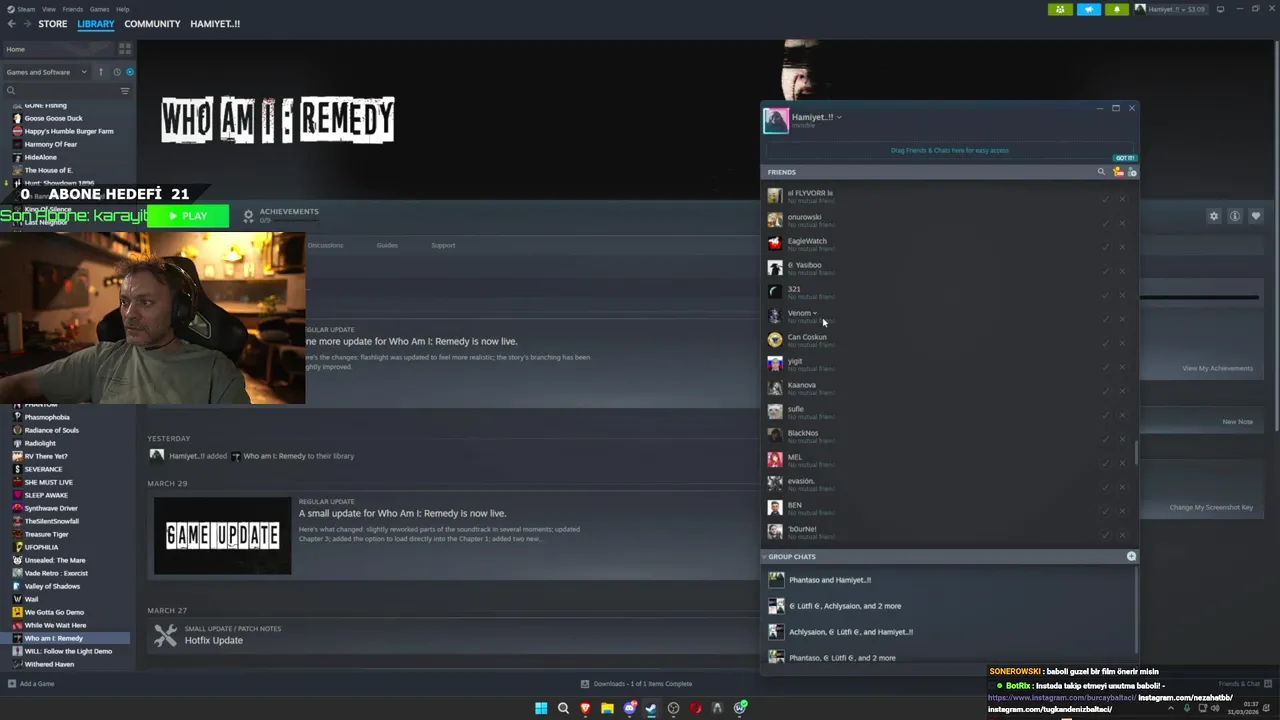
Task: Click the New Note button
Action: point(1237,422)
